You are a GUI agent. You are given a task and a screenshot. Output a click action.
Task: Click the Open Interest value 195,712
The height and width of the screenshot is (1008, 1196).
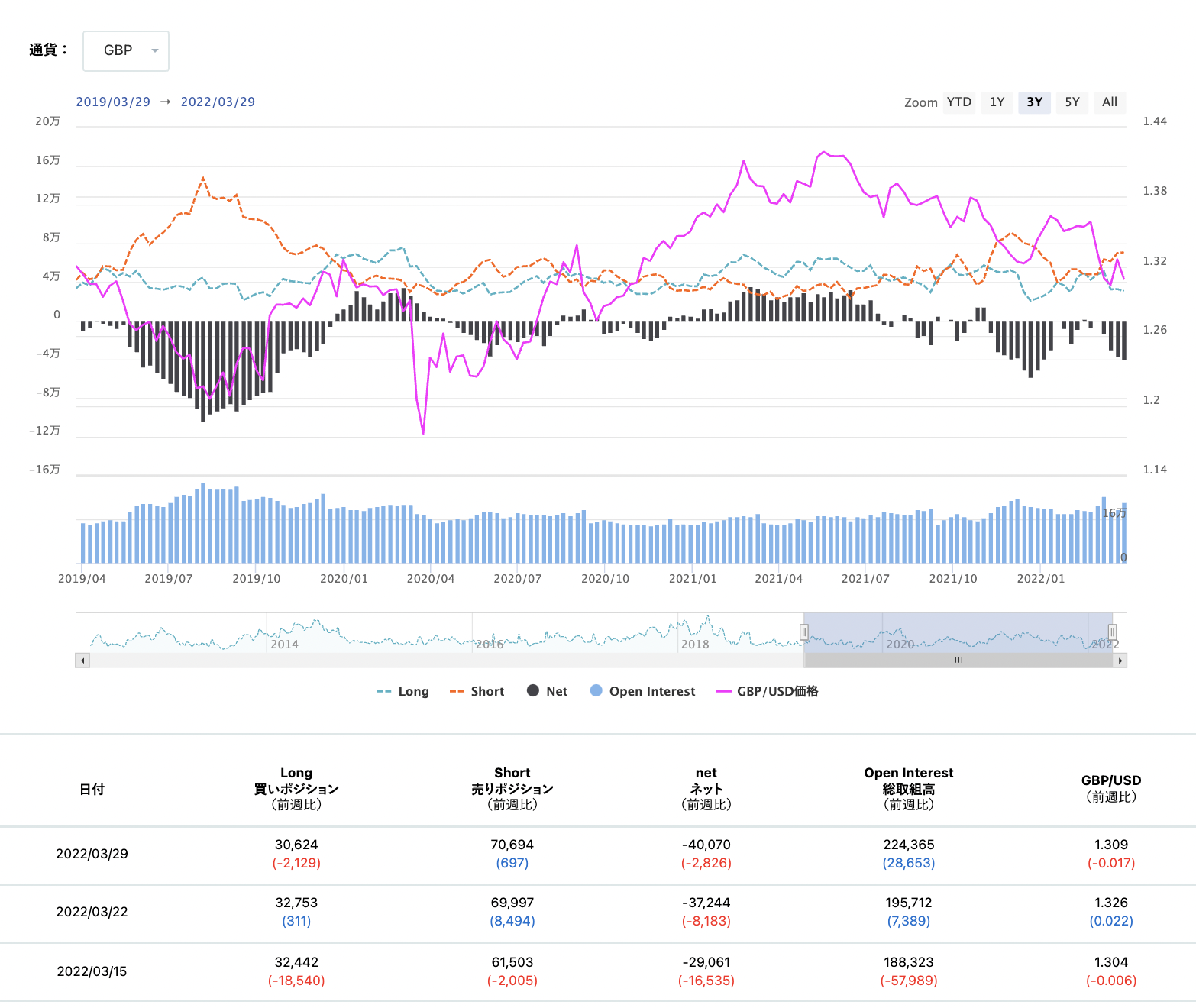pyautogui.click(x=909, y=903)
